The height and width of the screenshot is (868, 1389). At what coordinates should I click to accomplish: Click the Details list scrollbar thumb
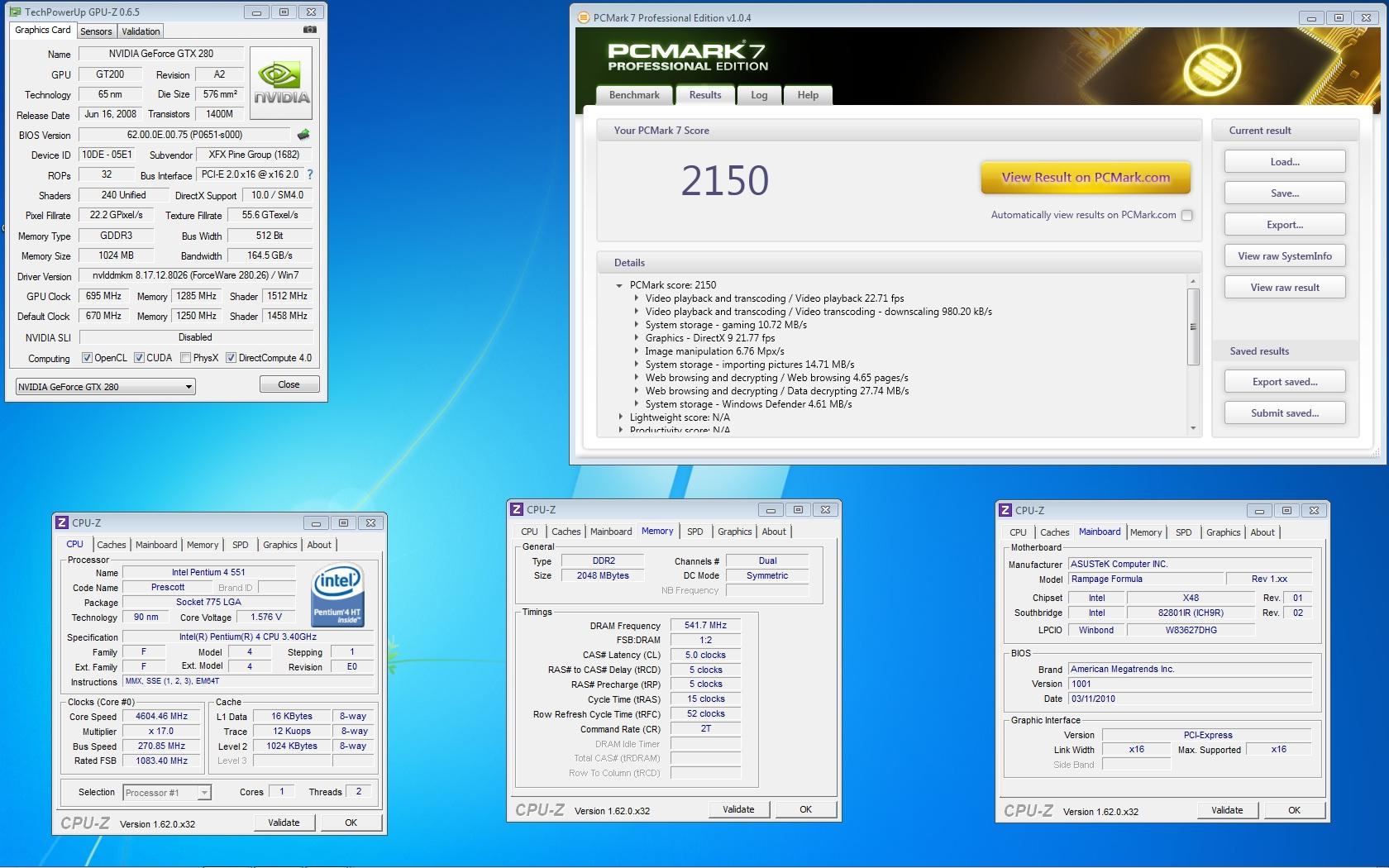point(1193,327)
